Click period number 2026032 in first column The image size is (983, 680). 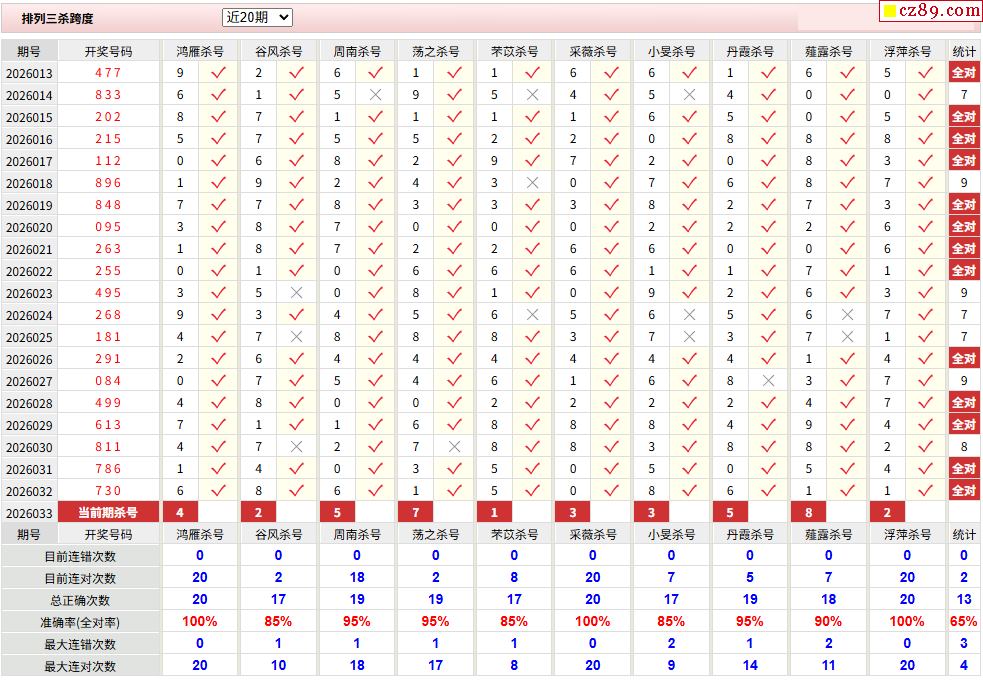click(x=29, y=491)
